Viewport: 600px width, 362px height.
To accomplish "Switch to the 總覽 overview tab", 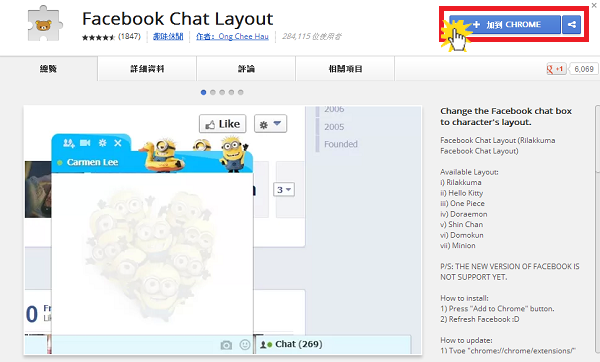I will (49, 69).
